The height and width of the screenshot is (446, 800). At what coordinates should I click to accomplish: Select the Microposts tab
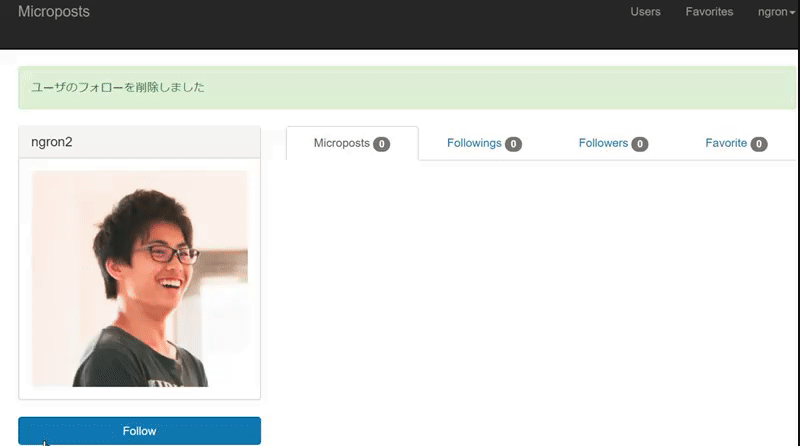click(x=352, y=143)
